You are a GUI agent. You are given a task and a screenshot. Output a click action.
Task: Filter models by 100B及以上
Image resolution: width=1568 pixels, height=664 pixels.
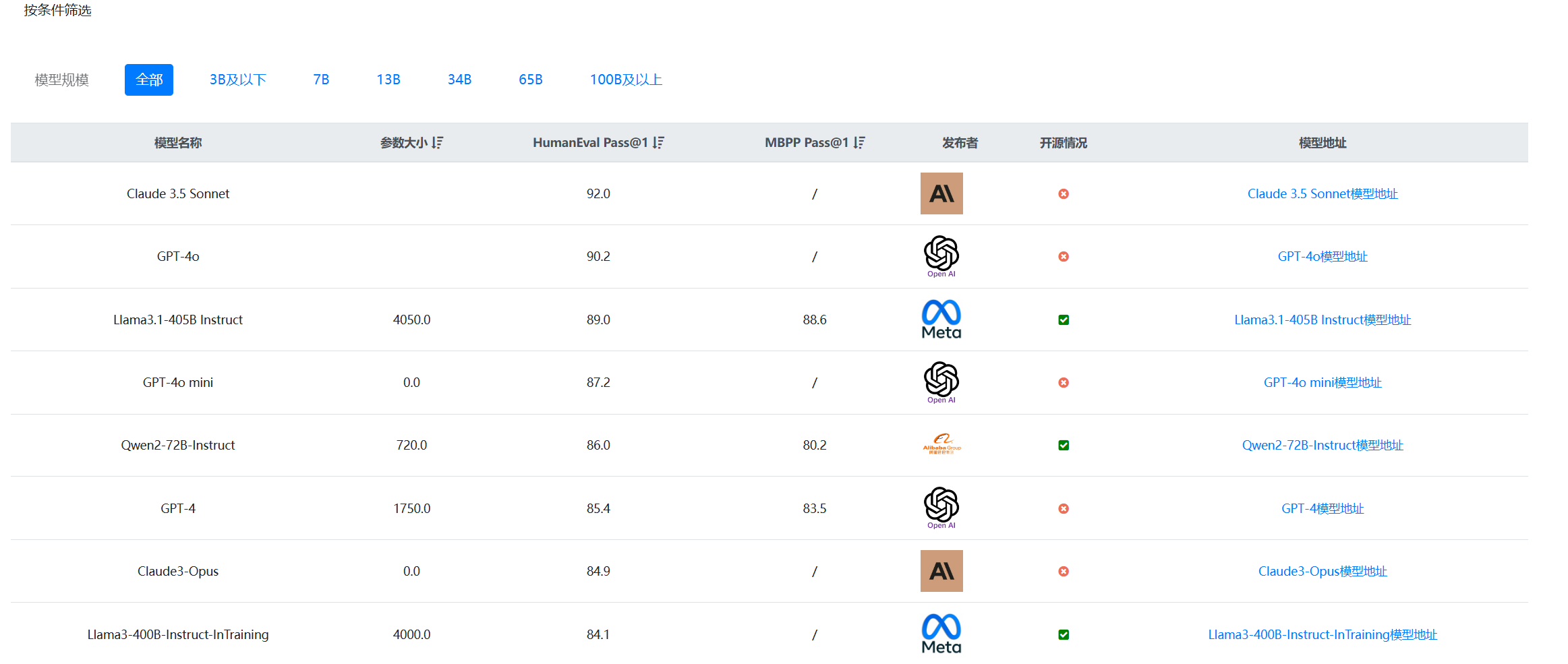[x=626, y=80]
